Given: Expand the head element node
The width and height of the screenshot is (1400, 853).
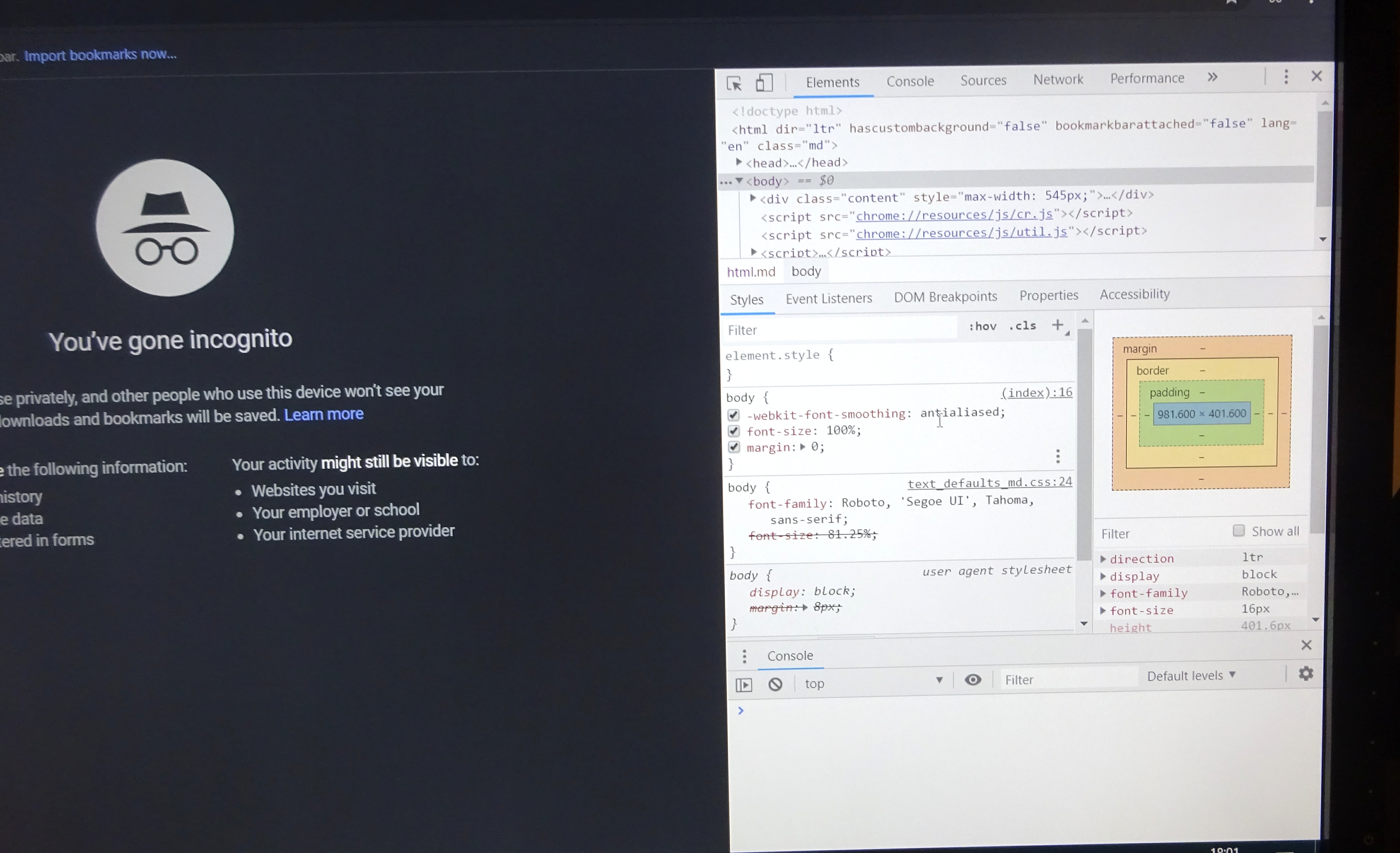Looking at the screenshot, I should (739, 163).
